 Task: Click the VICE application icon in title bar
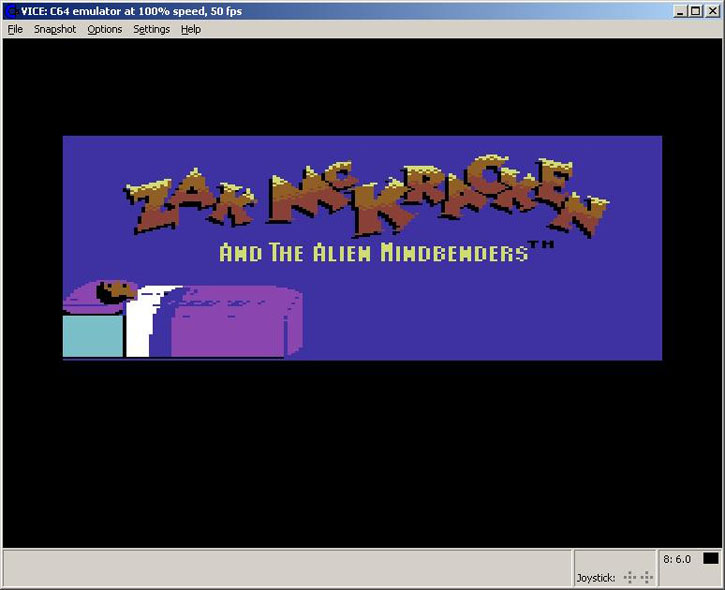click(11, 11)
